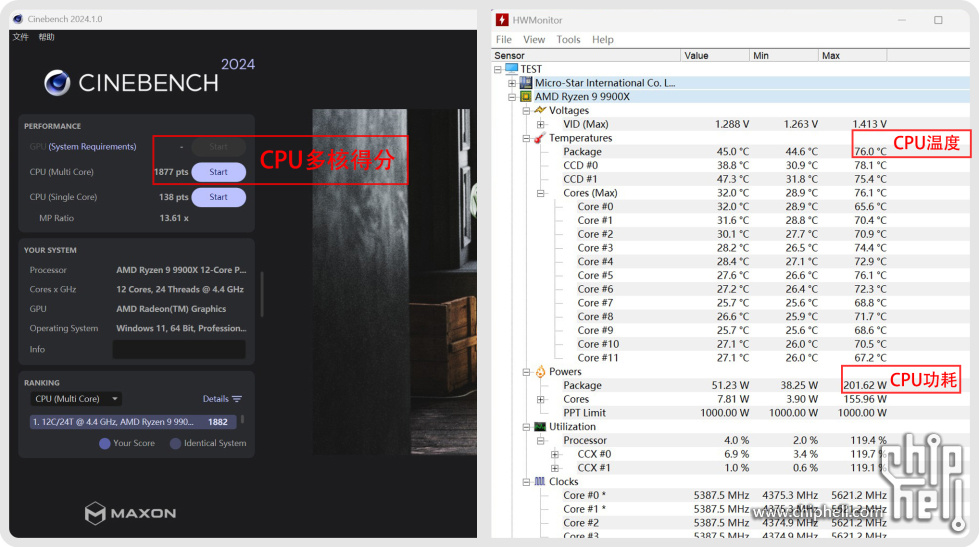Click the Maxon logo at bottom
This screenshot has height=547, width=979.
coord(130,513)
